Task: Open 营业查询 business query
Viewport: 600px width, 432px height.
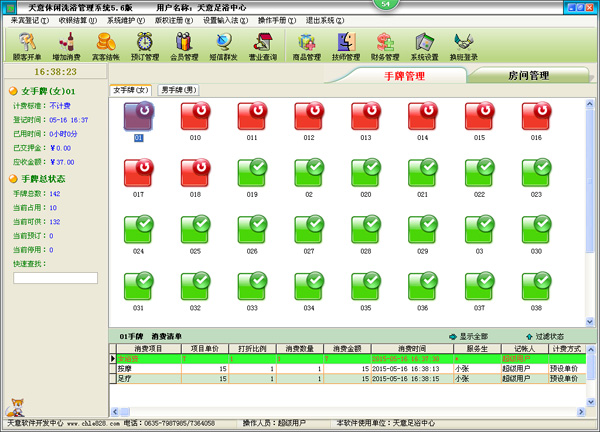Action: (x=263, y=45)
